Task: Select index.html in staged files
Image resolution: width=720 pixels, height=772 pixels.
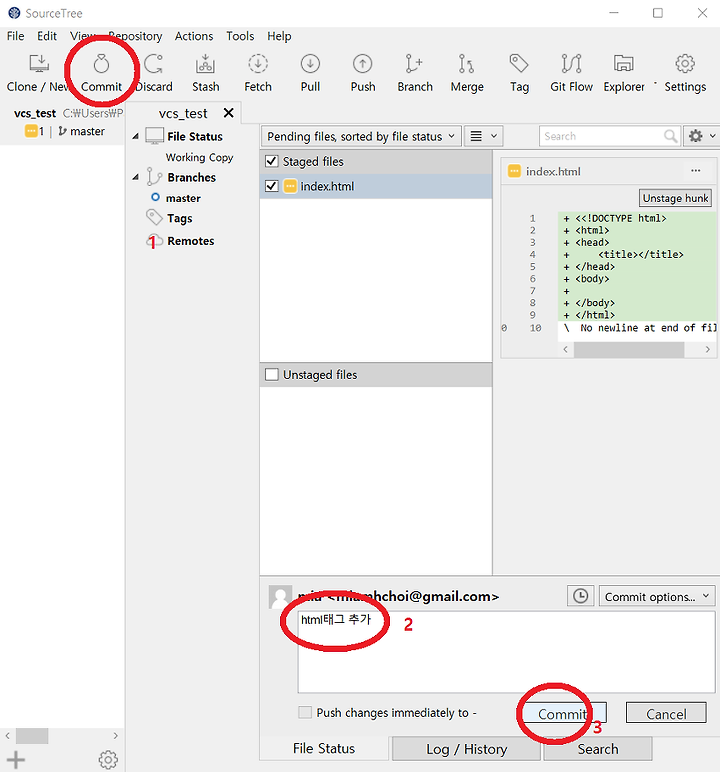Action: [375, 186]
